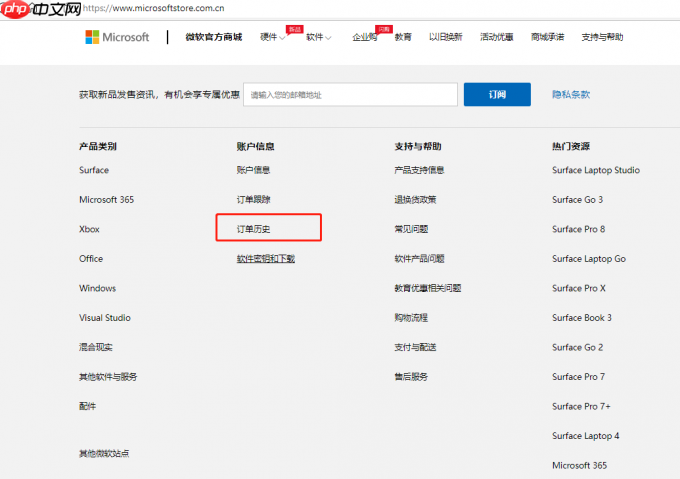Open the Xbox category link
Screen dimensions: 680x479
[x=89, y=229]
